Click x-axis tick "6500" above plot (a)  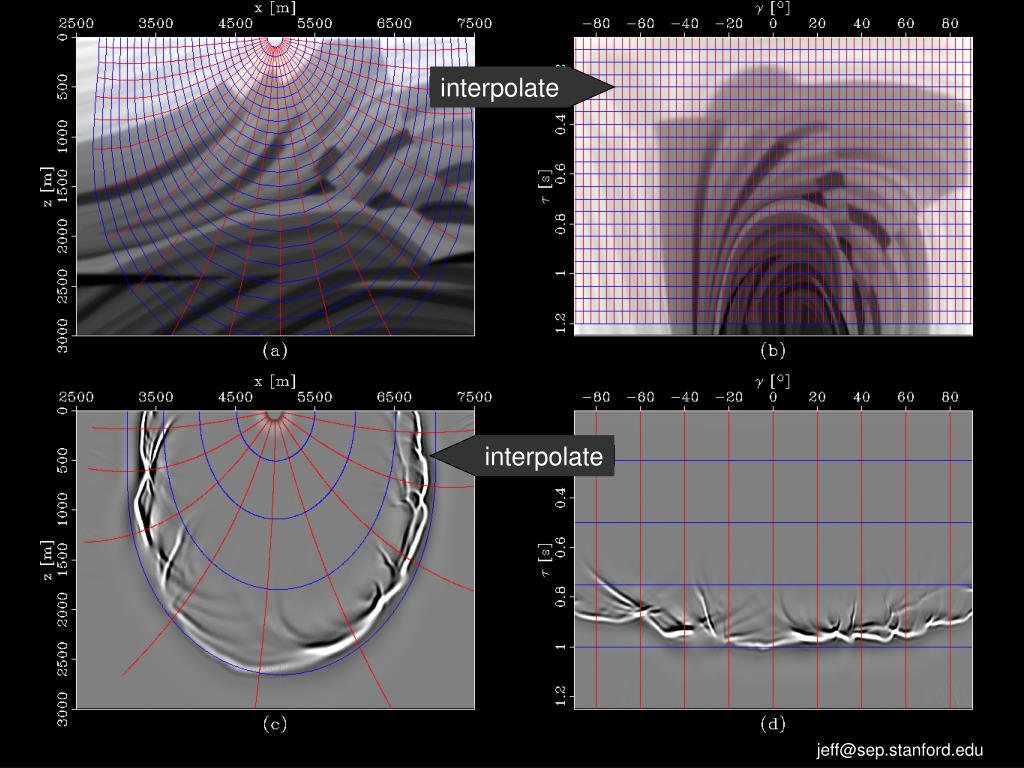click(x=394, y=24)
